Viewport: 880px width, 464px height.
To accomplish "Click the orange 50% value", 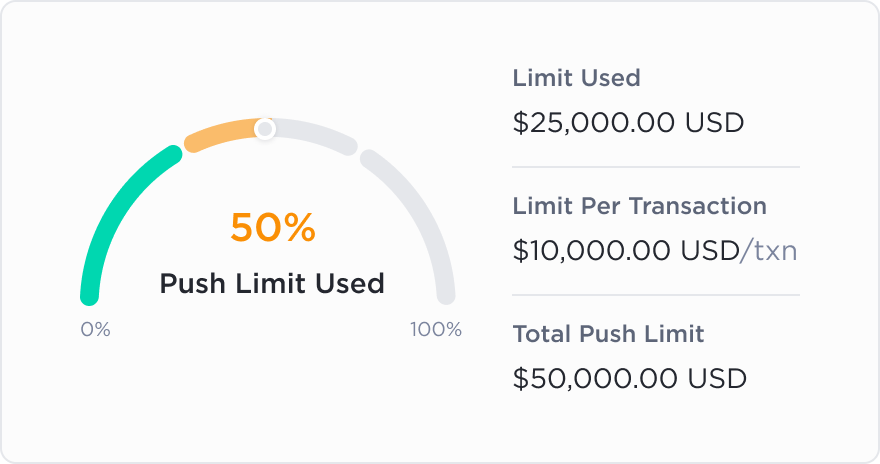I will tap(273, 227).
